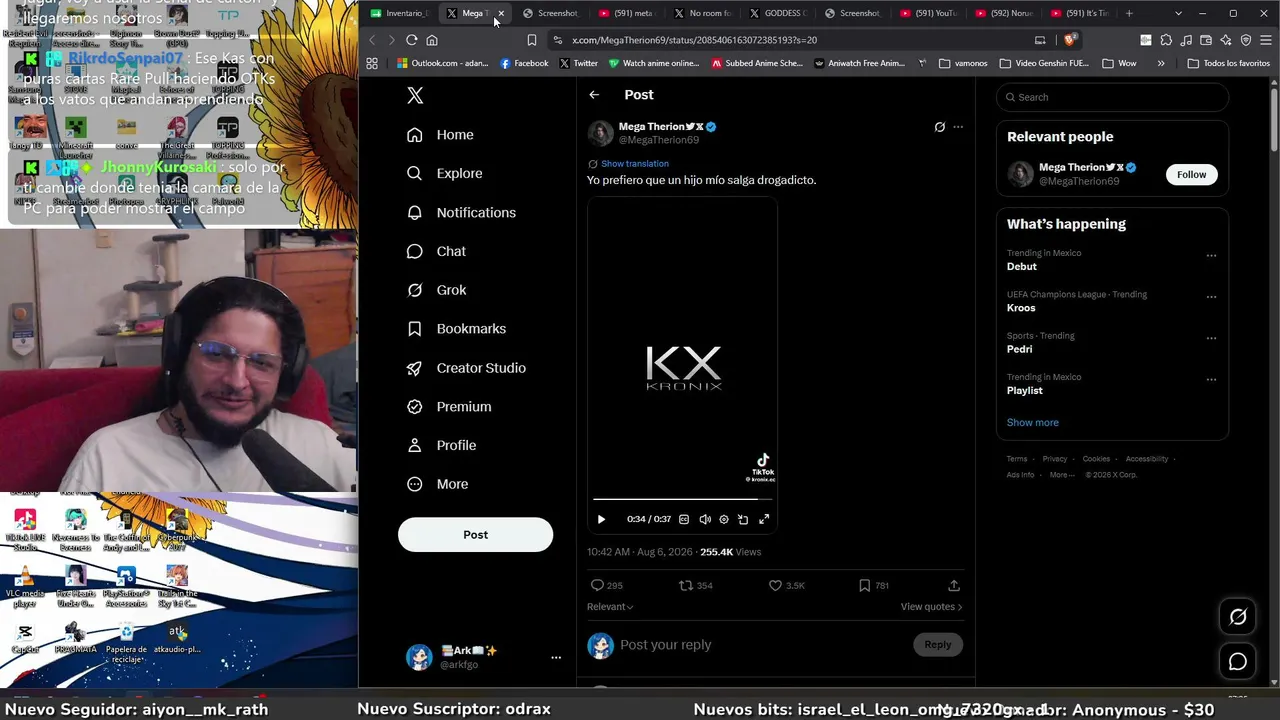This screenshot has height=720, width=1280.
Task: Click the browser home icon
Action: coord(432,40)
